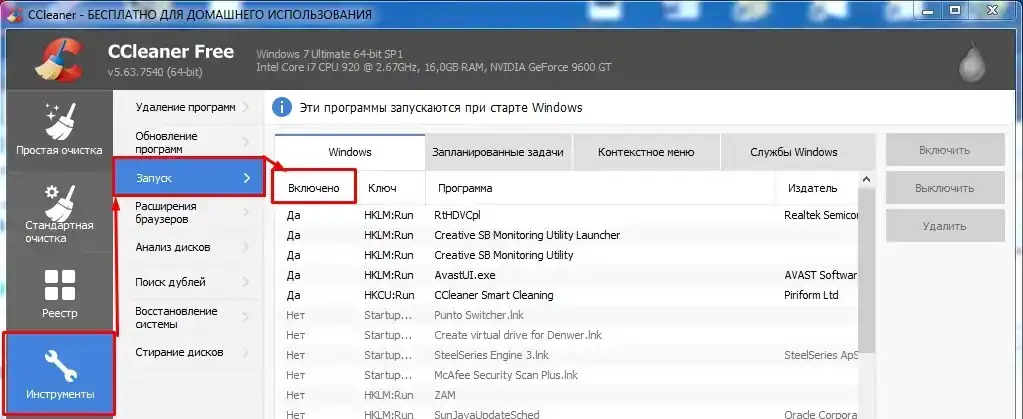The image size is (1023, 419).
Task: Click the Удалить button
Action: [944, 226]
